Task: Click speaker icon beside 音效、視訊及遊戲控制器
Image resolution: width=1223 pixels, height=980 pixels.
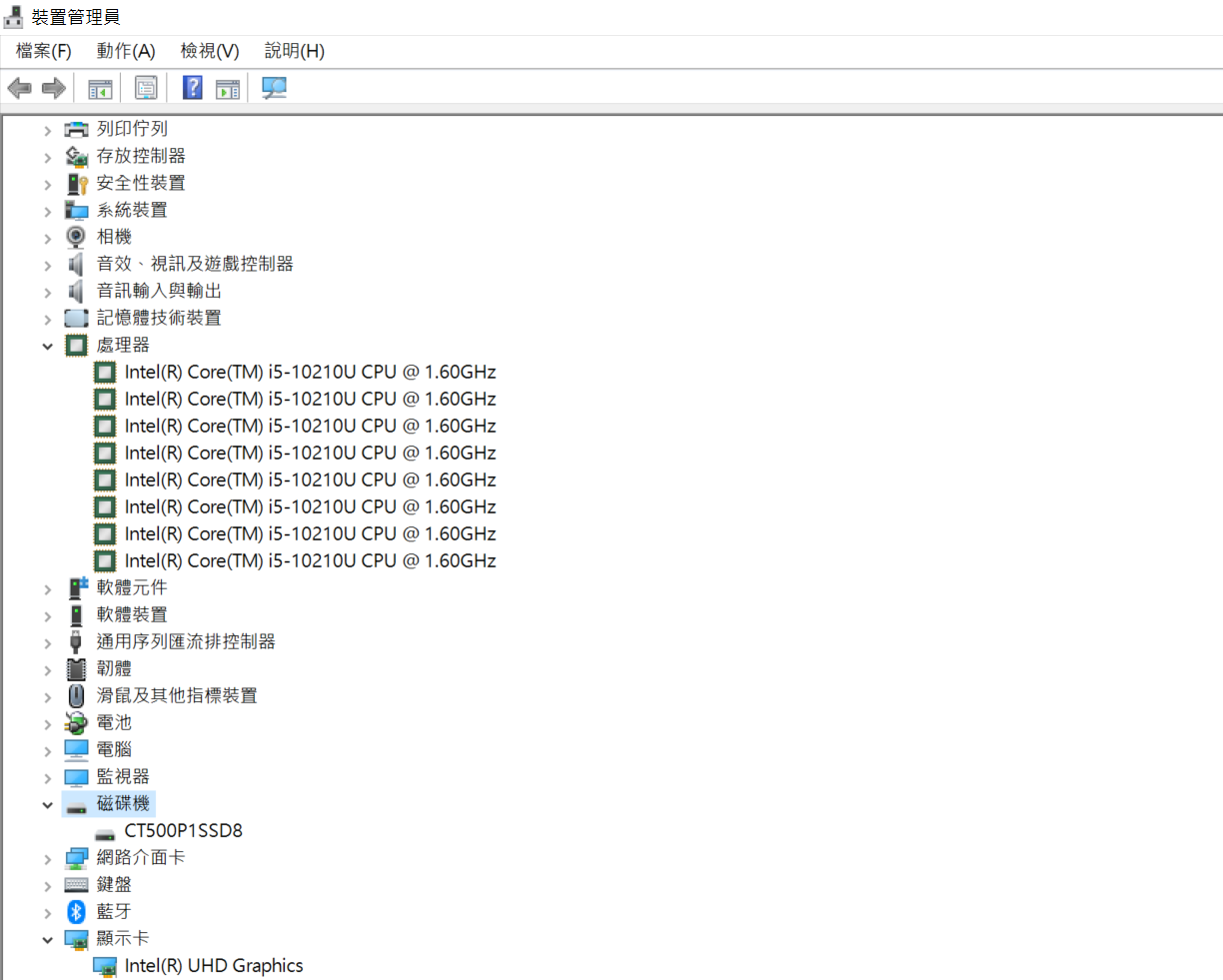Action: pos(76,264)
